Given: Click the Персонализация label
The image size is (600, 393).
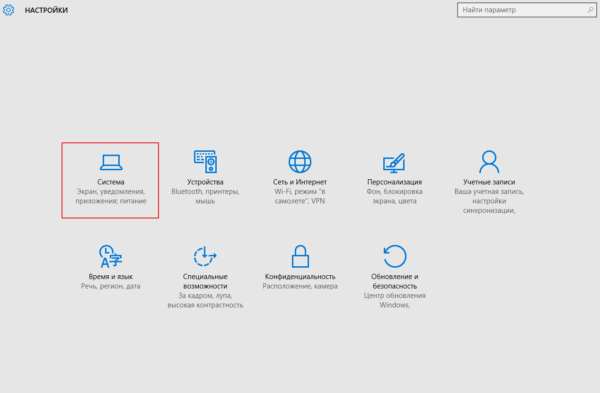Looking at the screenshot, I should point(395,182).
